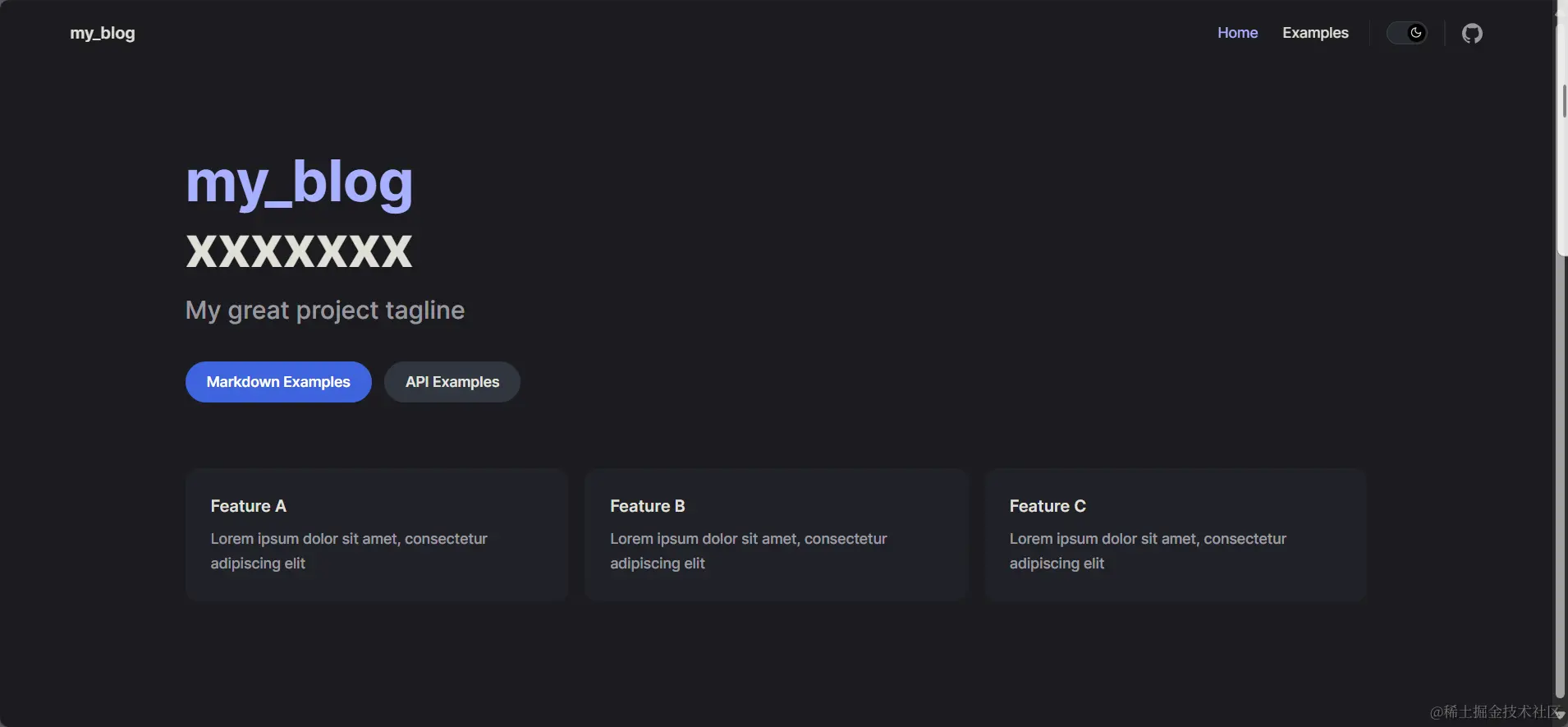Click the XXXXXXX hero text line

click(299, 251)
